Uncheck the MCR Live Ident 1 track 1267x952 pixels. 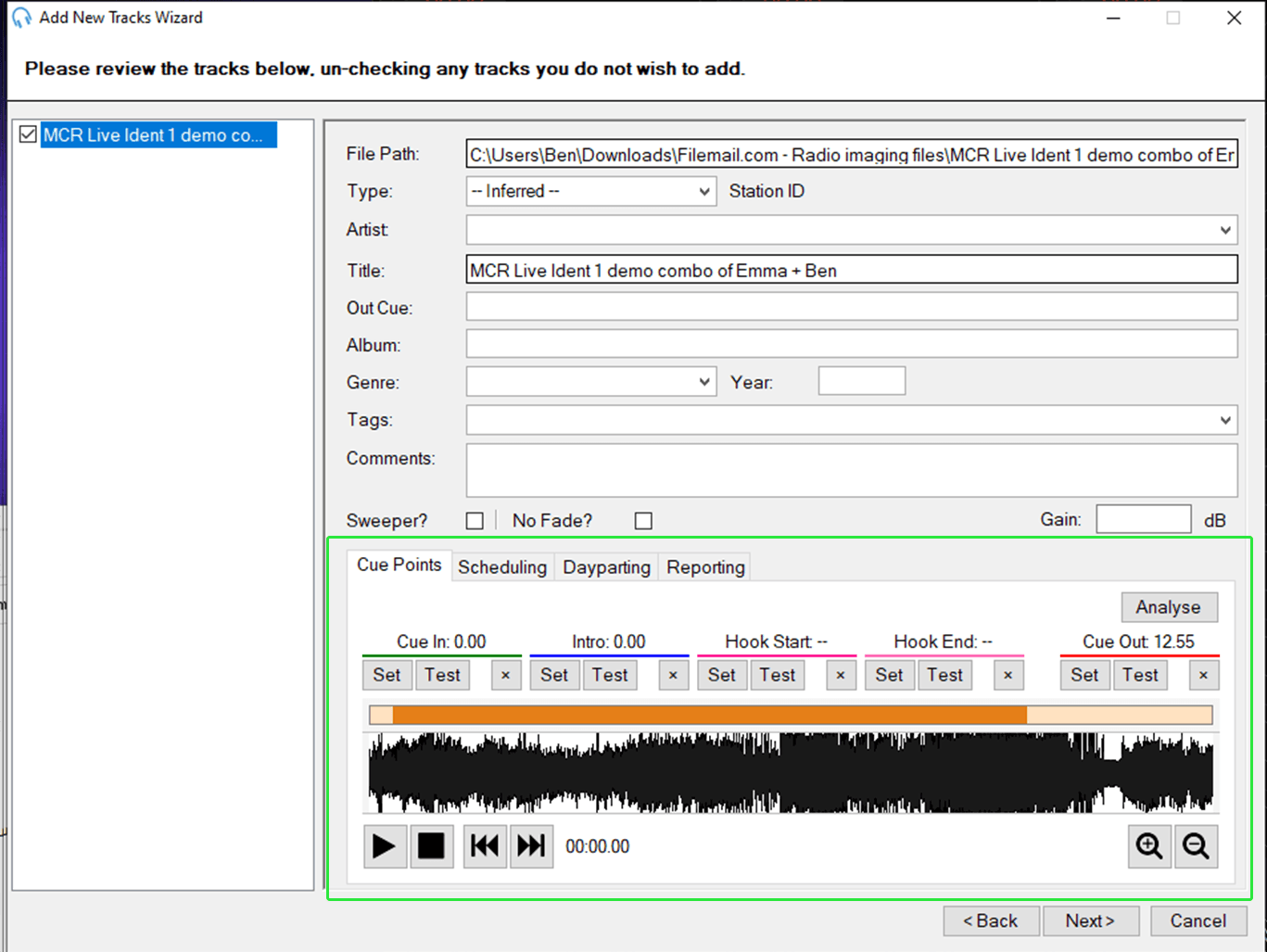[x=27, y=133]
